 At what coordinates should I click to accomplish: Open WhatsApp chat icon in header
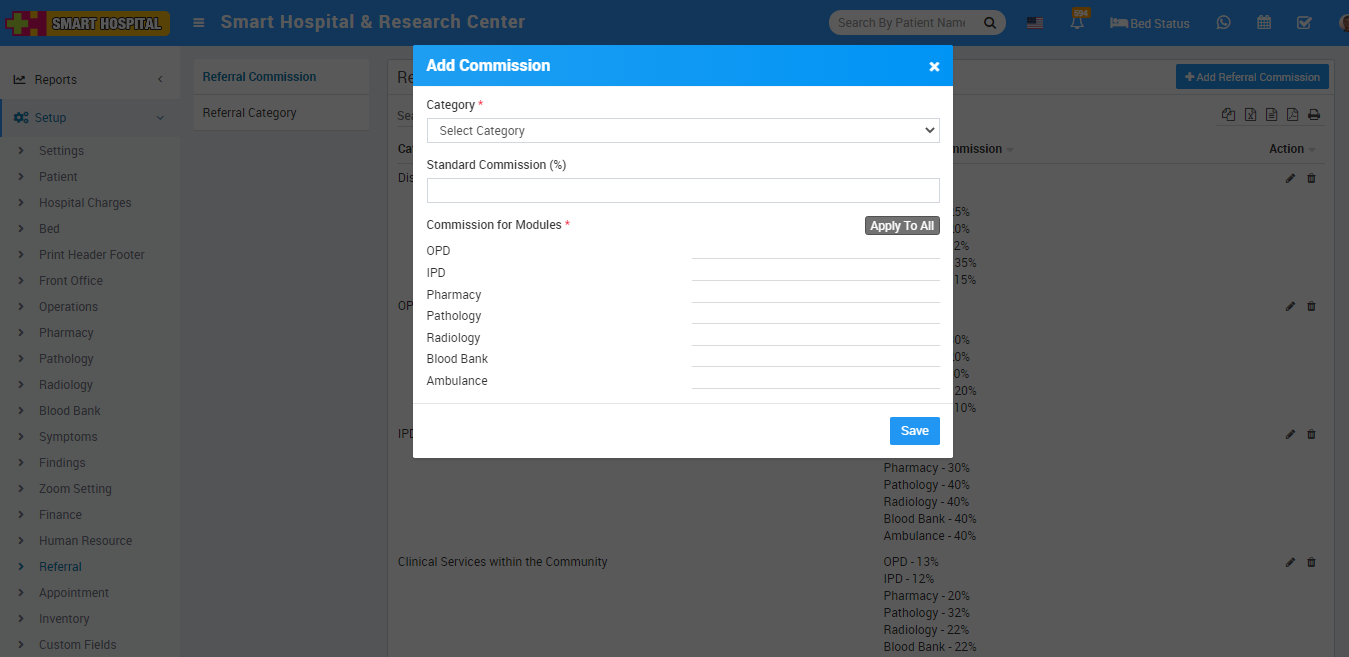tap(1223, 23)
